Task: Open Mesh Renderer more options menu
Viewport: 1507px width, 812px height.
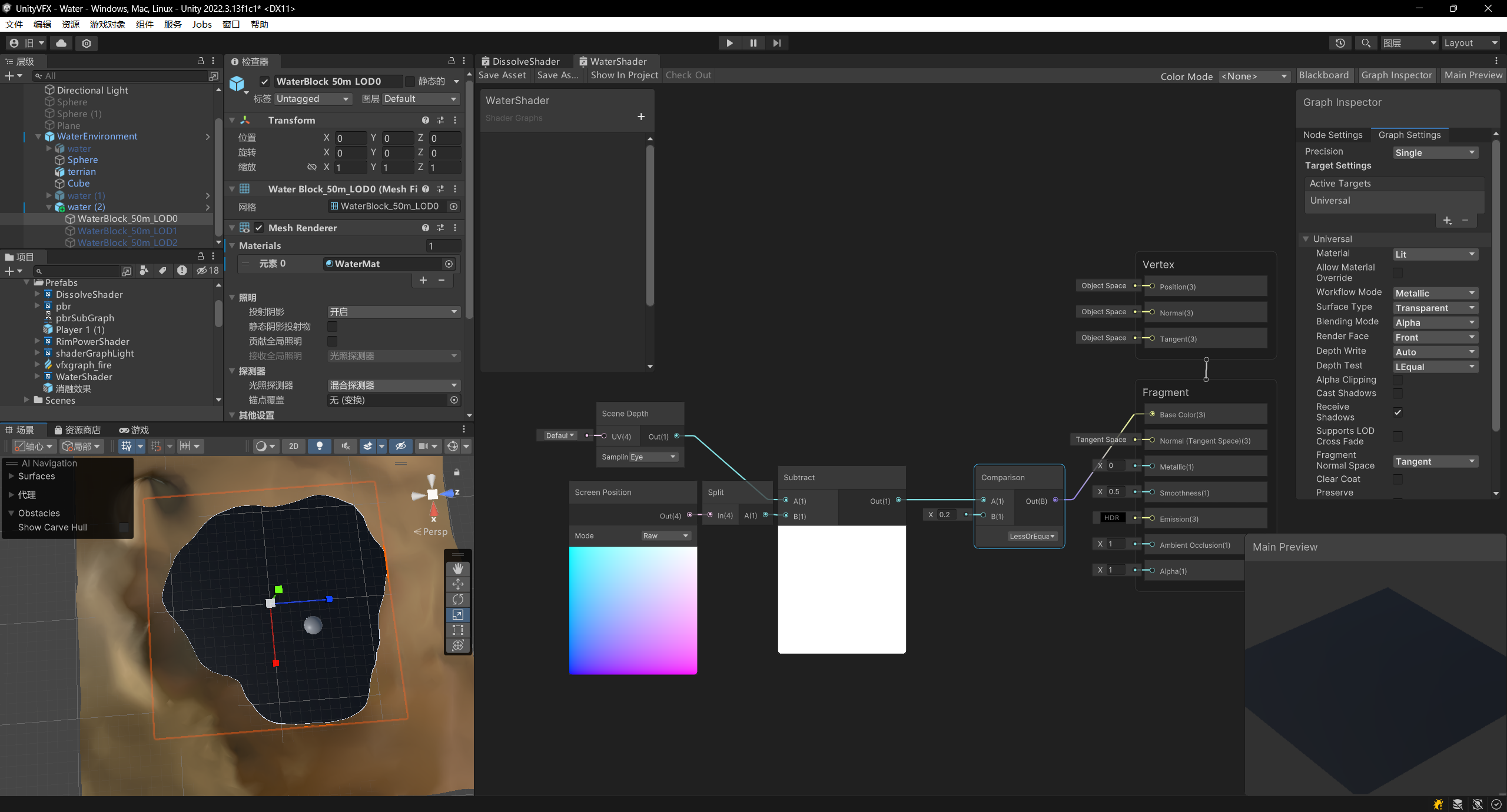Action: (x=455, y=228)
